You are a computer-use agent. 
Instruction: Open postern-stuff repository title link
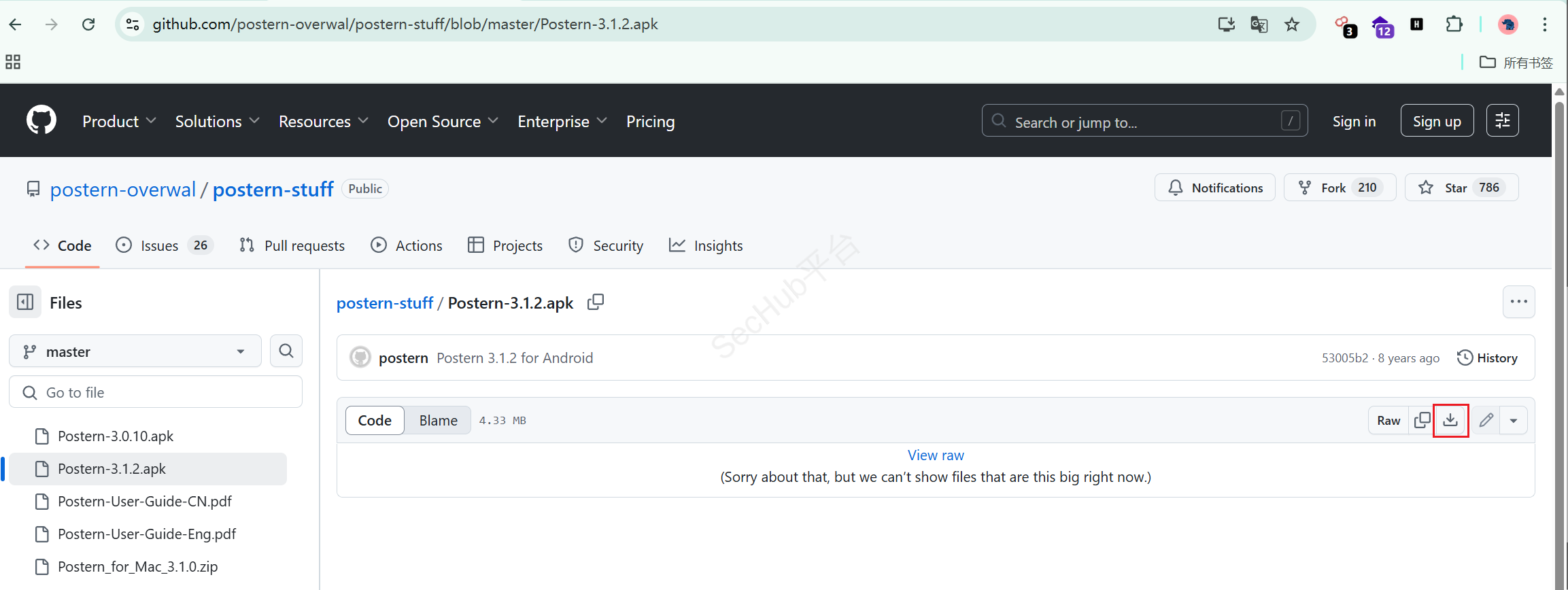pyautogui.click(x=273, y=189)
